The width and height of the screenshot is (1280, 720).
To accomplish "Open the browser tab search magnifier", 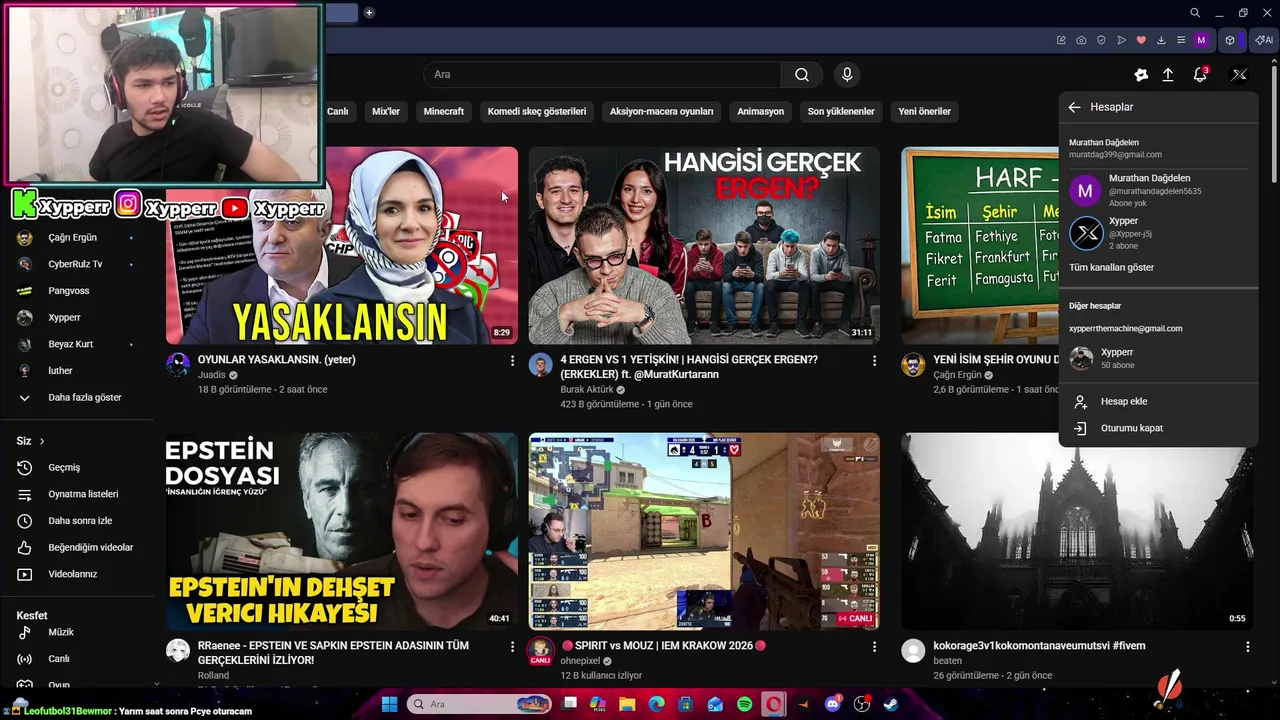I will 1195,13.
